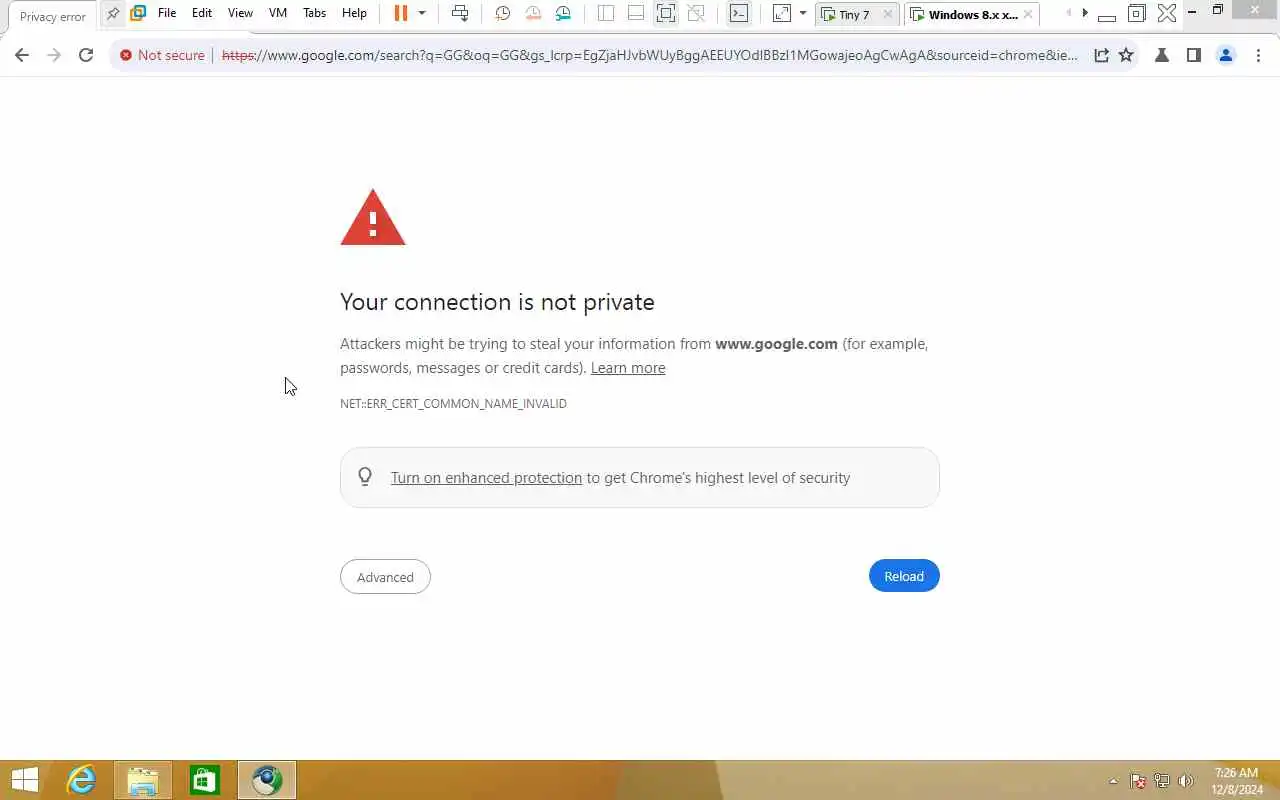
Task: Exit full screen via the restore icon
Action: point(1136,14)
